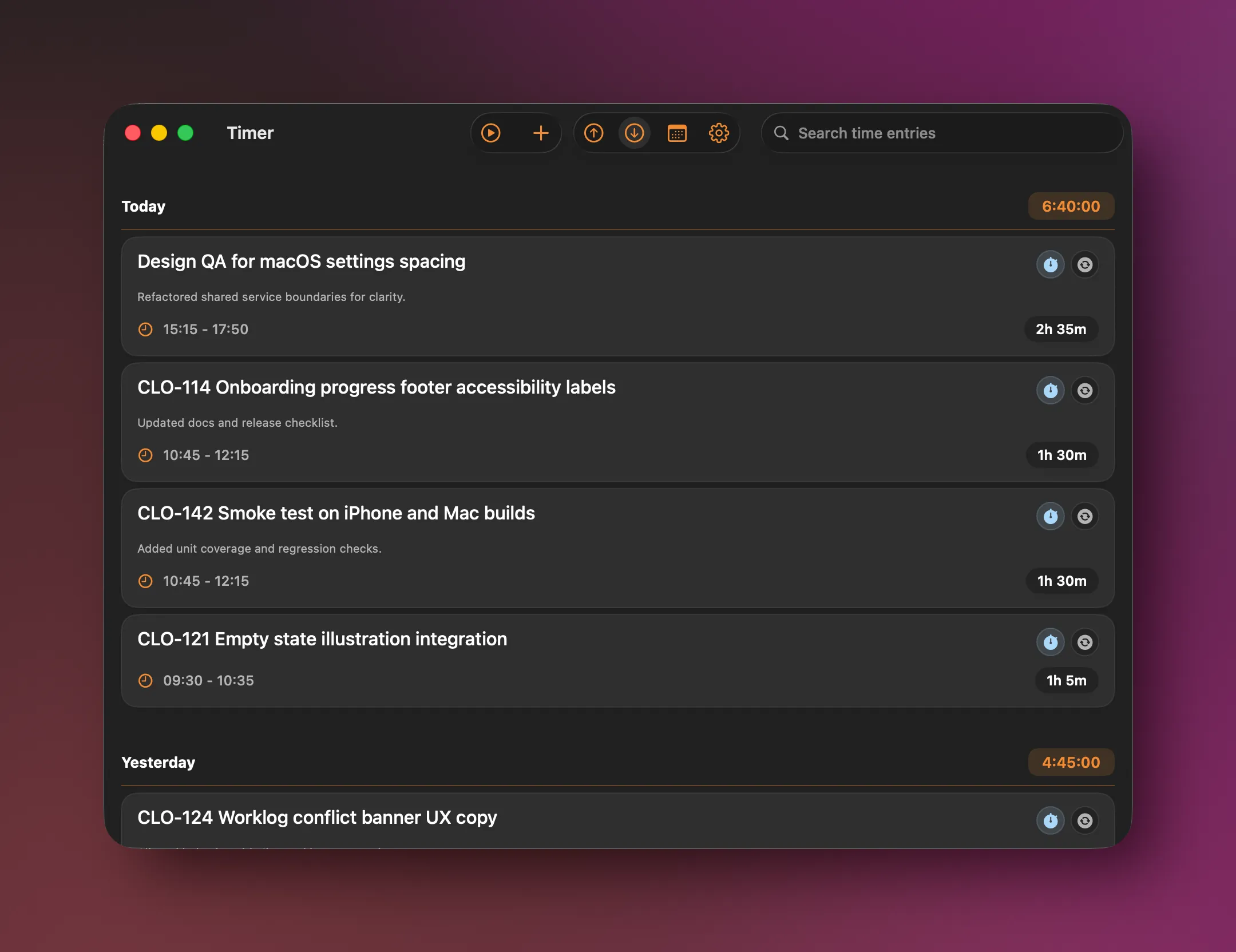Resume timer for CLO-142 Smoke test entry
Image resolution: width=1236 pixels, height=952 pixels.
(1050, 517)
